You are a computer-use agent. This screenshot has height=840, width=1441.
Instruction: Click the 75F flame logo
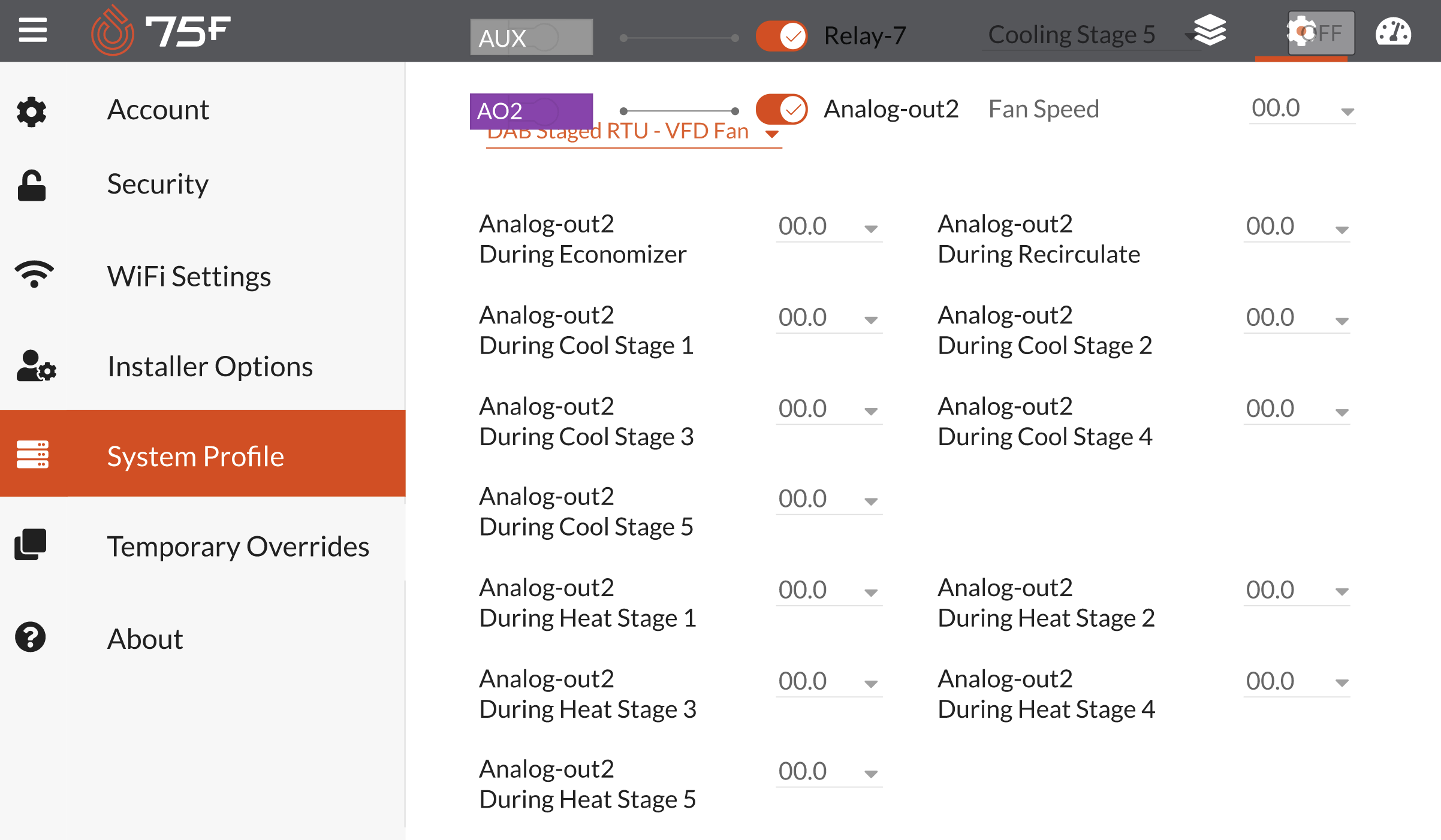pyautogui.click(x=112, y=31)
